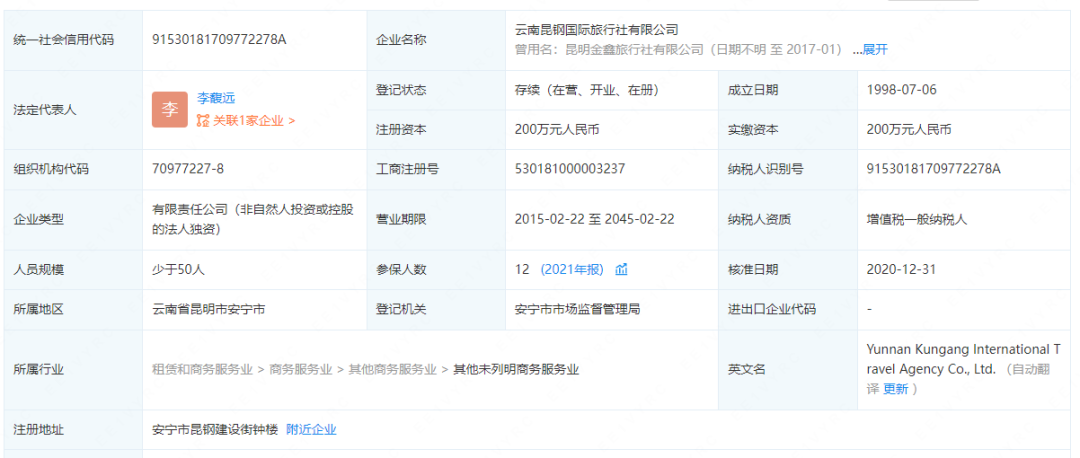Click the unified social credit code value

(x=219, y=39)
